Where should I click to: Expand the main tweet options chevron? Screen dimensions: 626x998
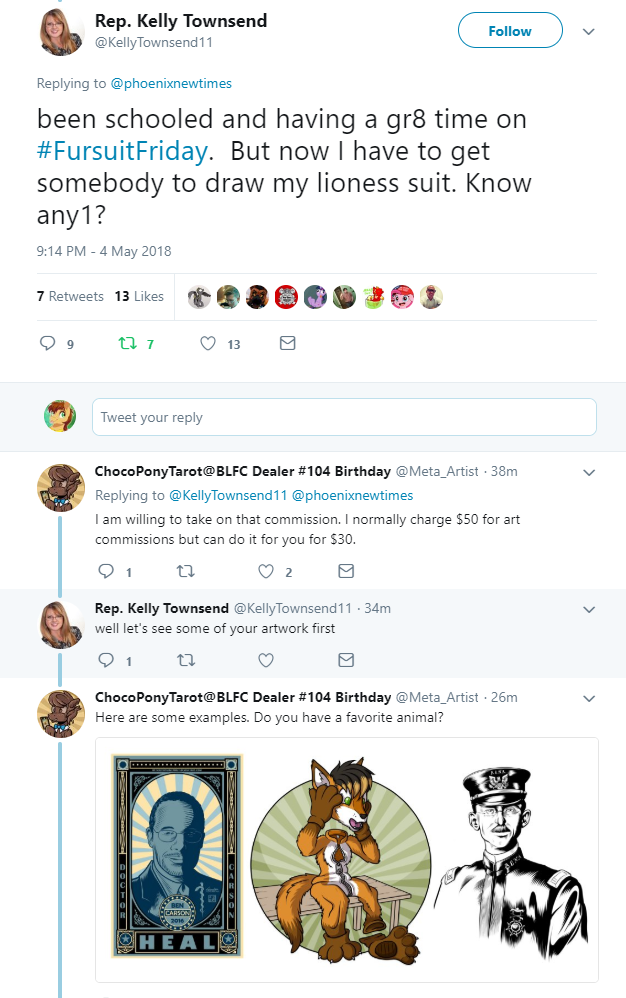click(588, 31)
